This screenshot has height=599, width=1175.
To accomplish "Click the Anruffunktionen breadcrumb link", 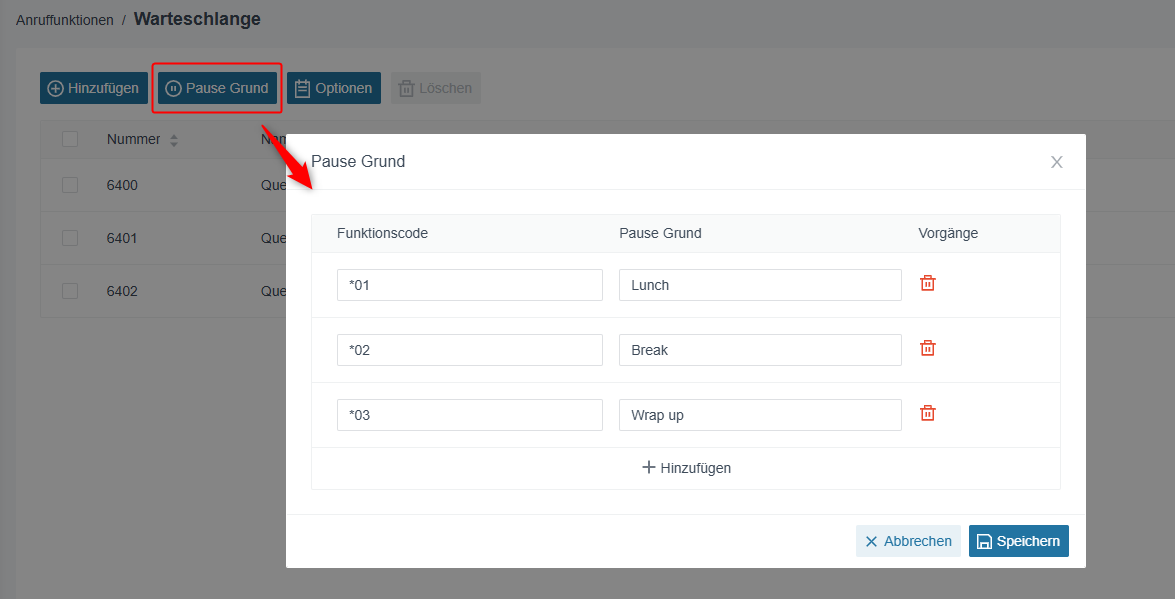I will click(x=64, y=20).
